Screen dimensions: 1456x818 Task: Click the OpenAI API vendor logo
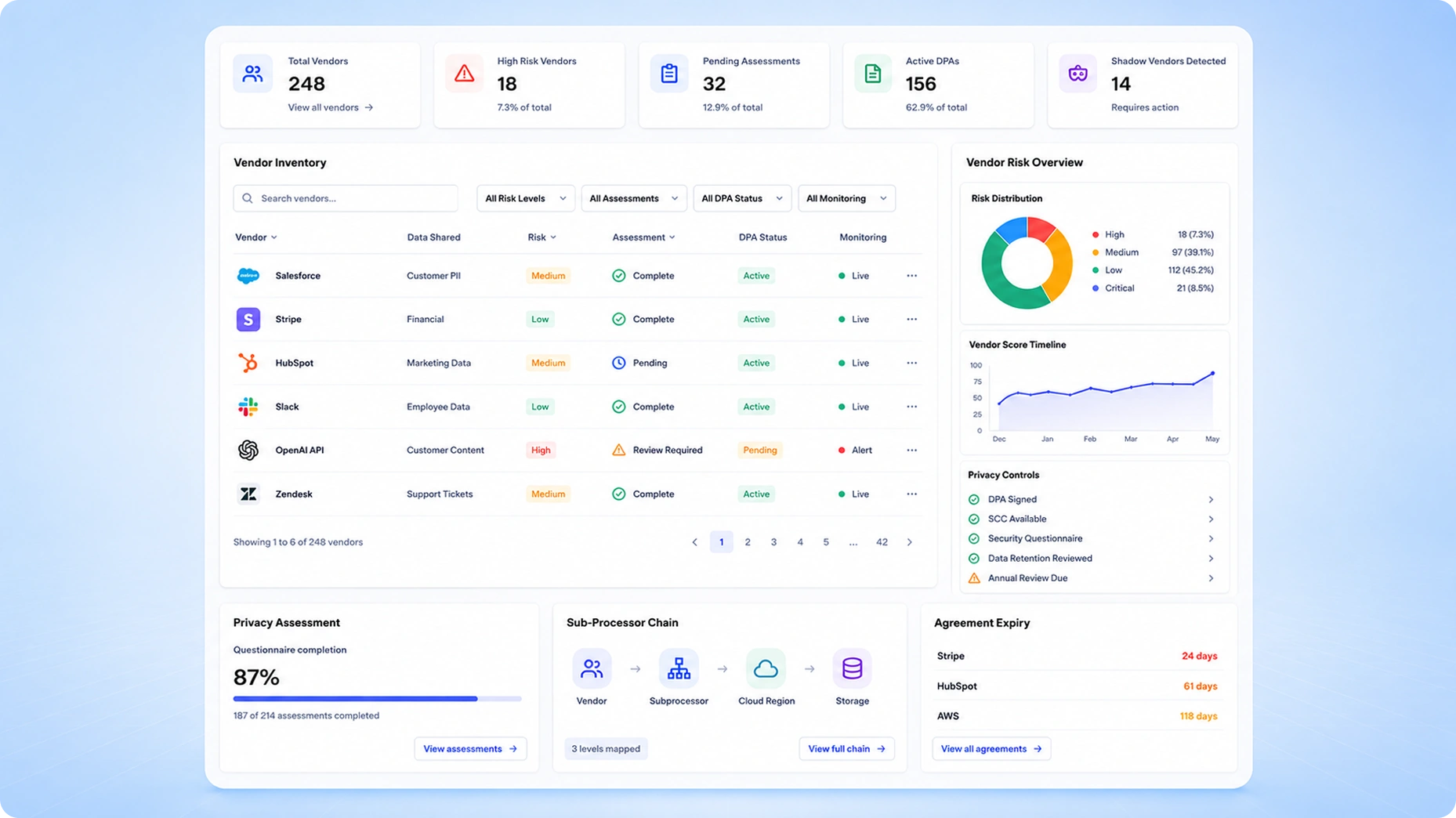click(248, 450)
